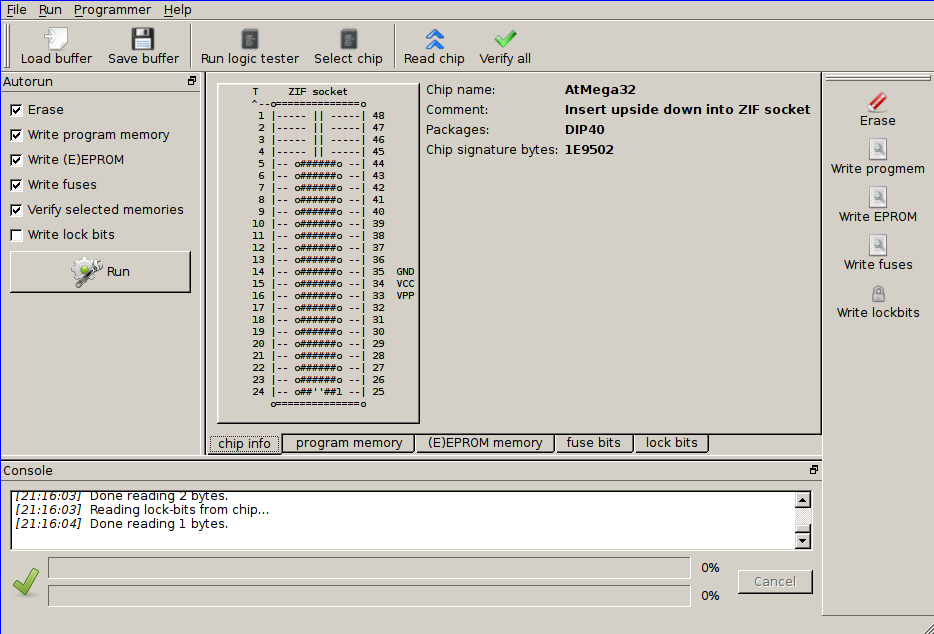Click console line 'Reading lock-bits from chip...'
Screen dimensions: 934x634
click(x=179, y=510)
